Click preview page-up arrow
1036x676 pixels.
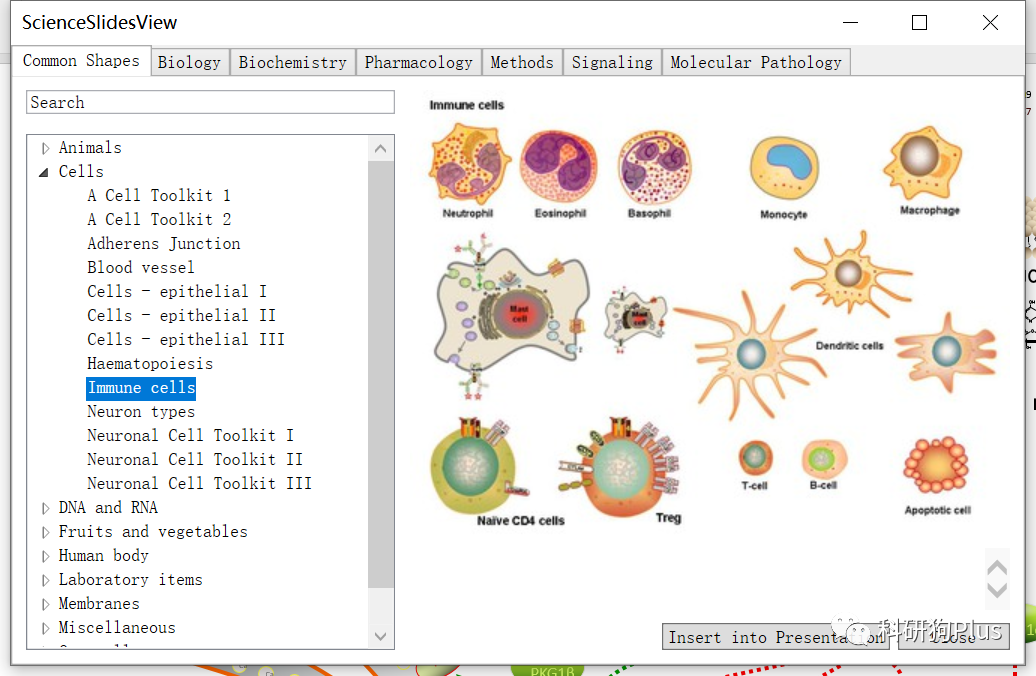click(x=996, y=567)
